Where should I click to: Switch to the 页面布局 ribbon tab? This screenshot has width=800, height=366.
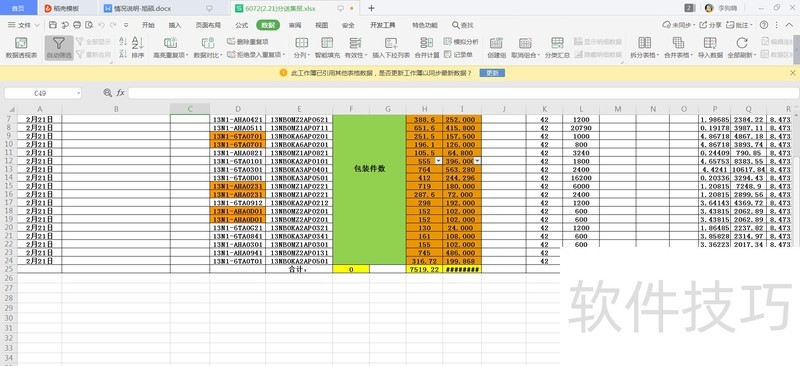coord(208,25)
